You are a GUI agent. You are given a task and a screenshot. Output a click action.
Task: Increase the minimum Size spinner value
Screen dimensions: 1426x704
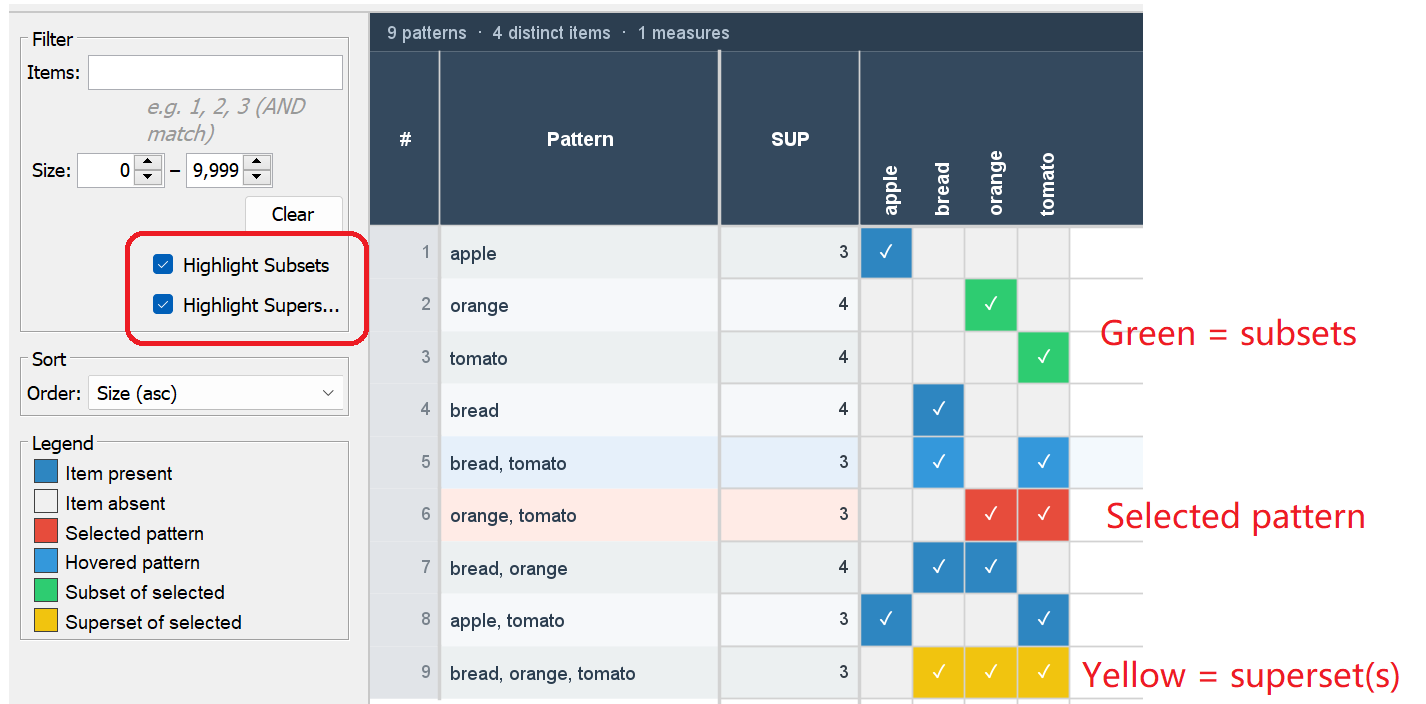[x=148, y=163]
